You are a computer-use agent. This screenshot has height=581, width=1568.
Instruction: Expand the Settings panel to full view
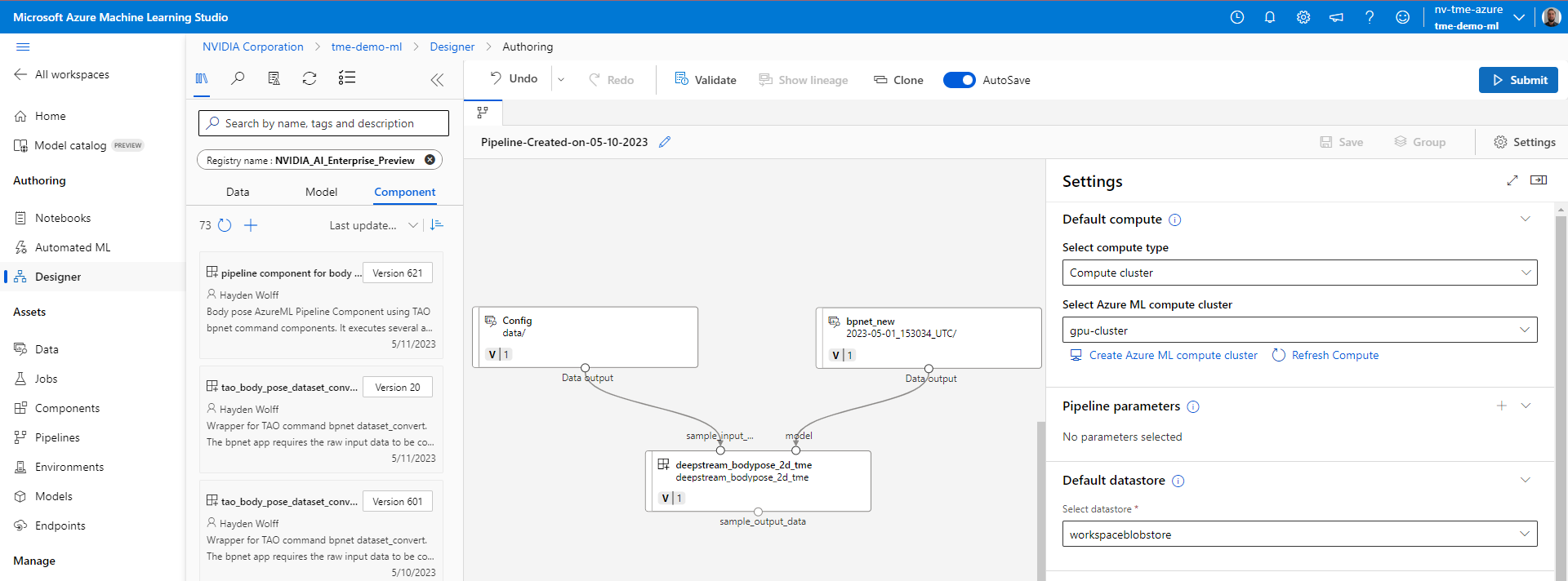[1512, 180]
